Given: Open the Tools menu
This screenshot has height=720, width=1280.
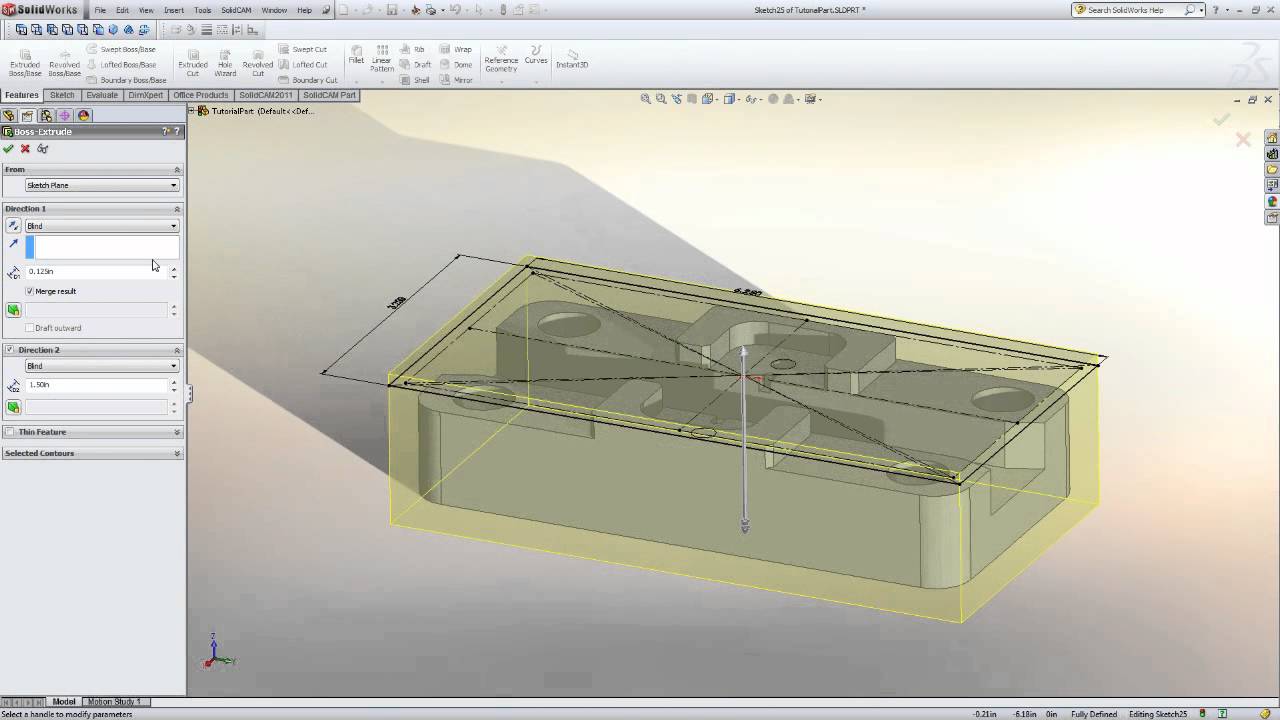Looking at the screenshot, I should 203,10.
